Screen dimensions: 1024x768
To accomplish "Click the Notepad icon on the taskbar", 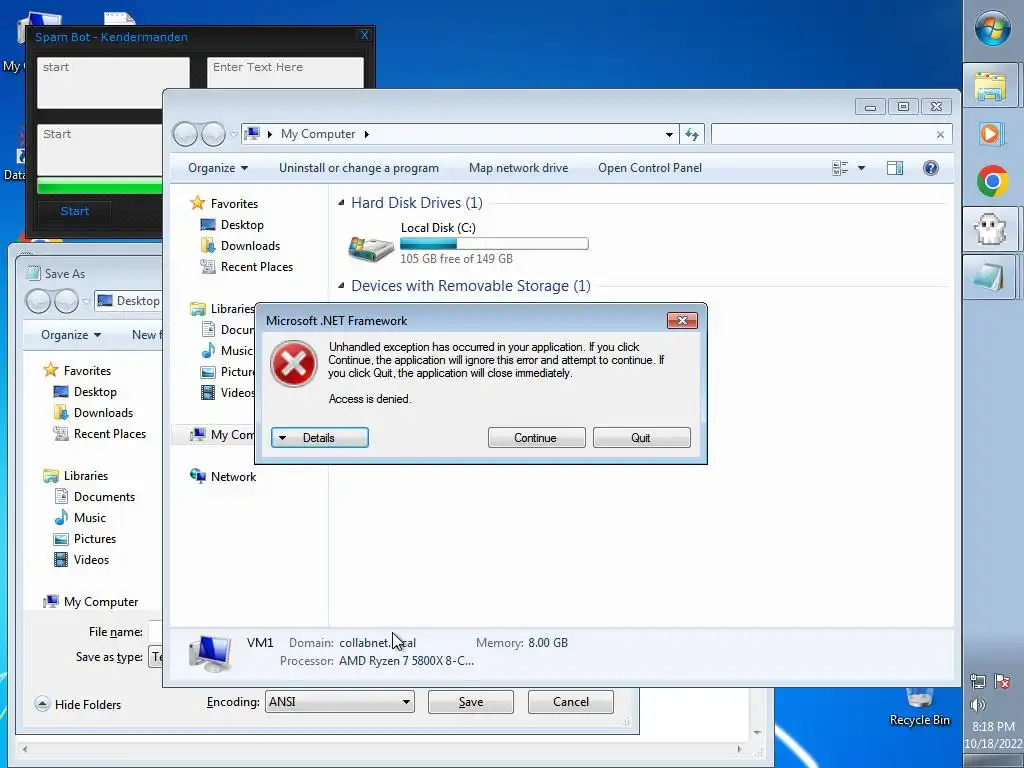I will click(991, 276).
